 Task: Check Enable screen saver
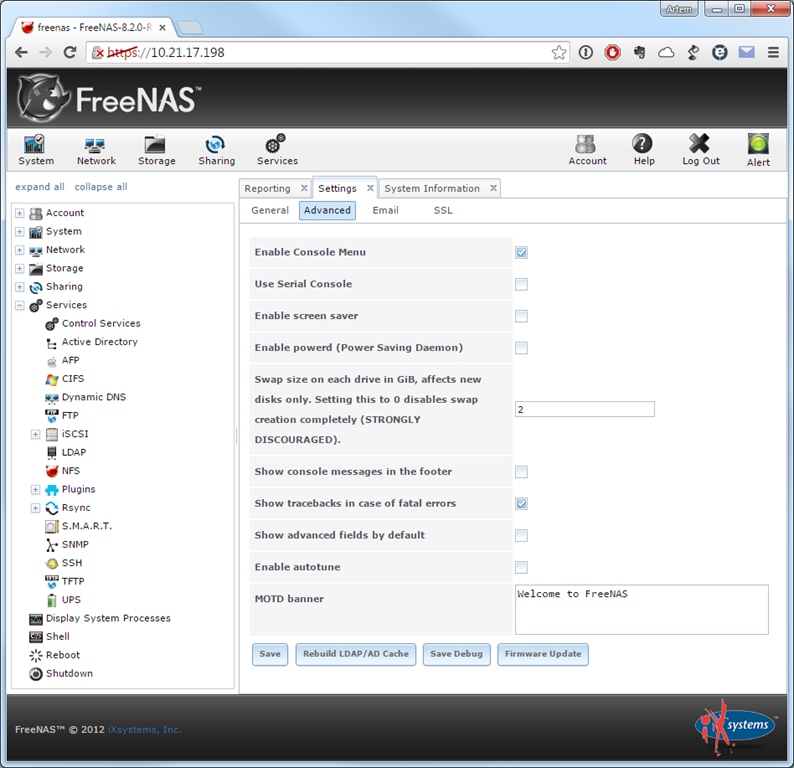tap(521, 316)
